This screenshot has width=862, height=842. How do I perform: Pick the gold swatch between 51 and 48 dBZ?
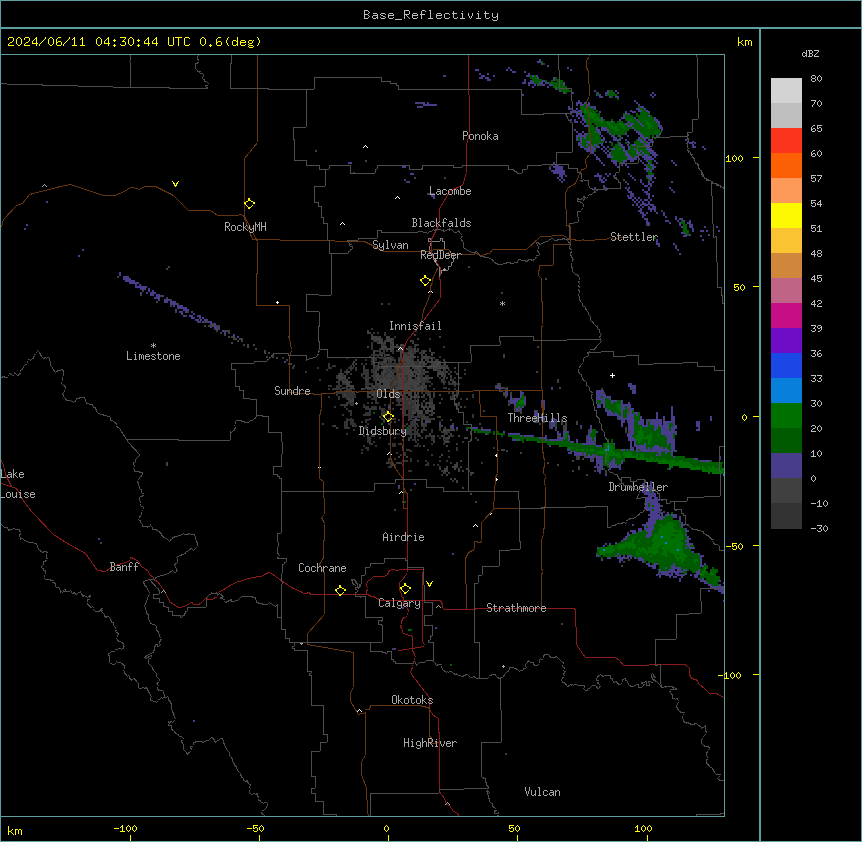pos(786,241)
